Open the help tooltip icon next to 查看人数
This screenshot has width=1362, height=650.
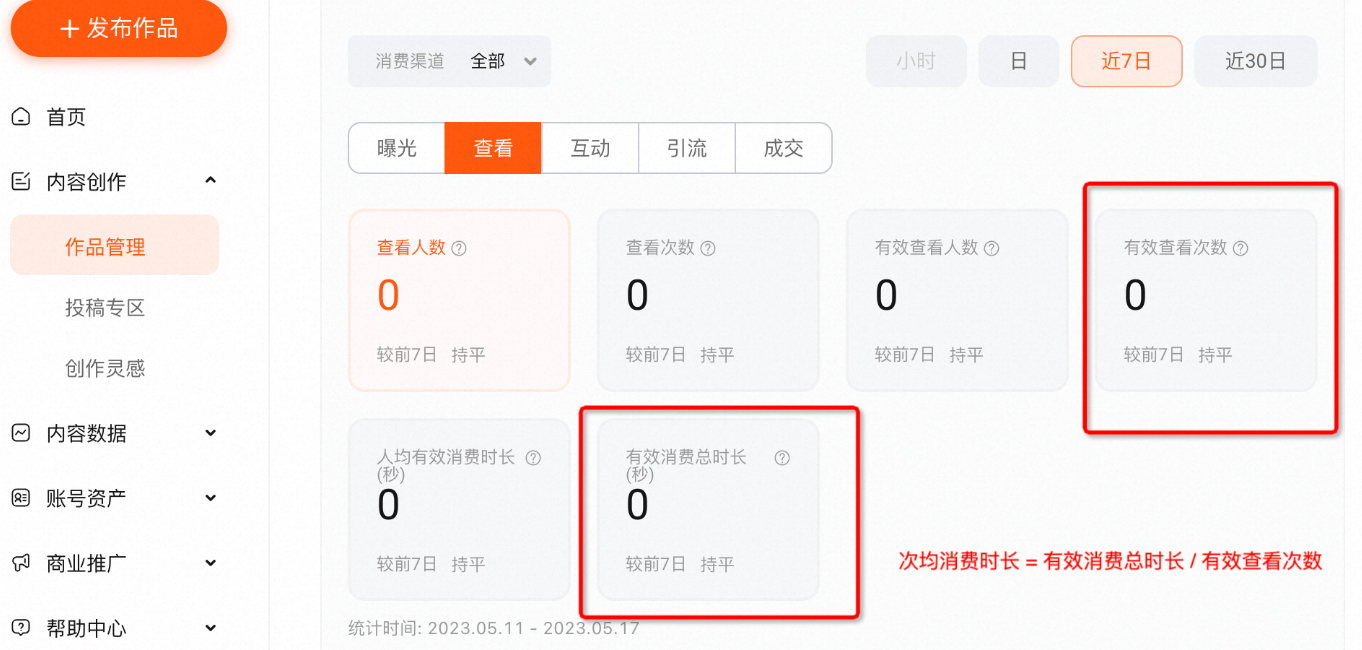point(458,248)
